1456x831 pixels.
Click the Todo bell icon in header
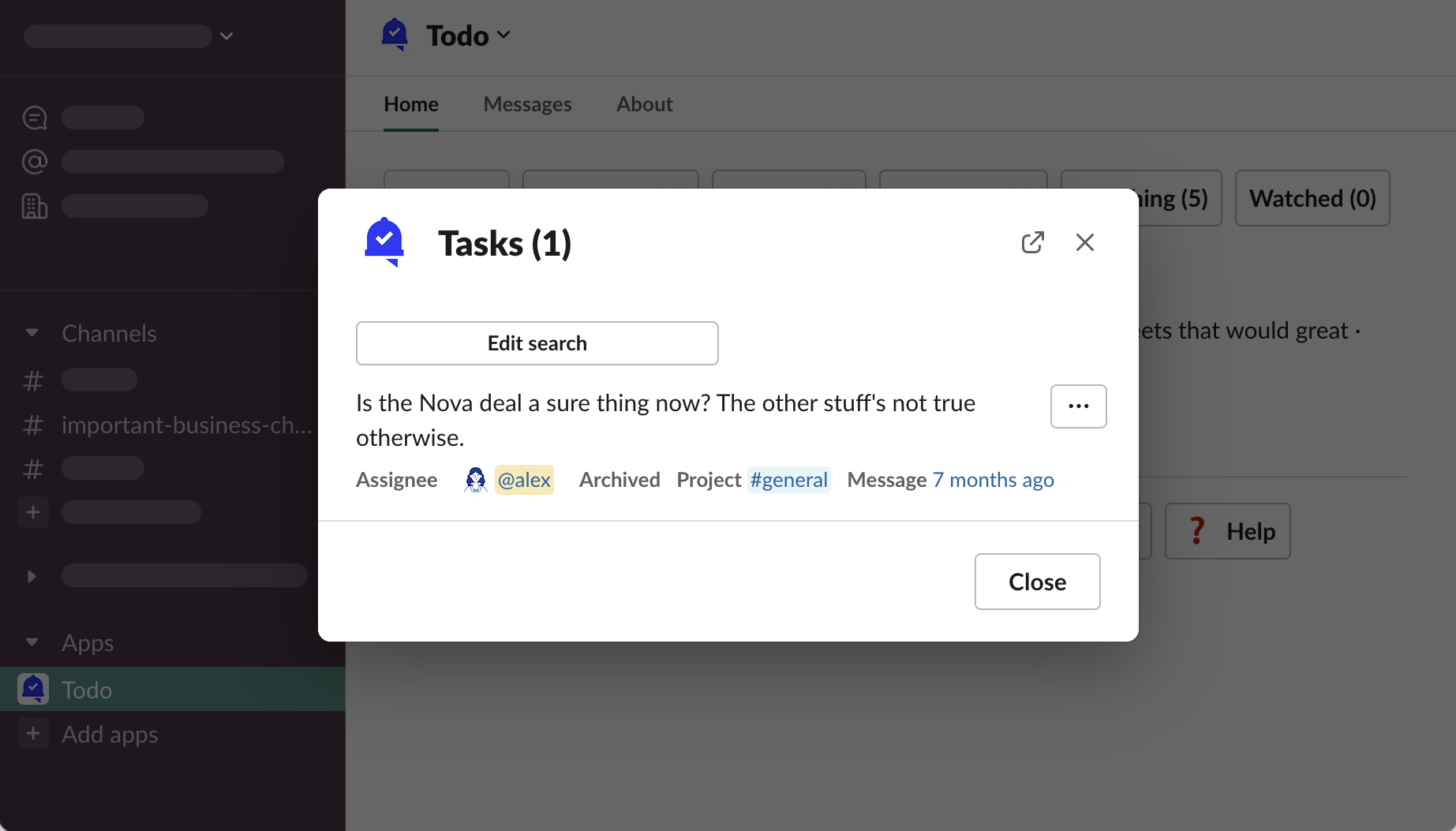[x=395, y=36]
